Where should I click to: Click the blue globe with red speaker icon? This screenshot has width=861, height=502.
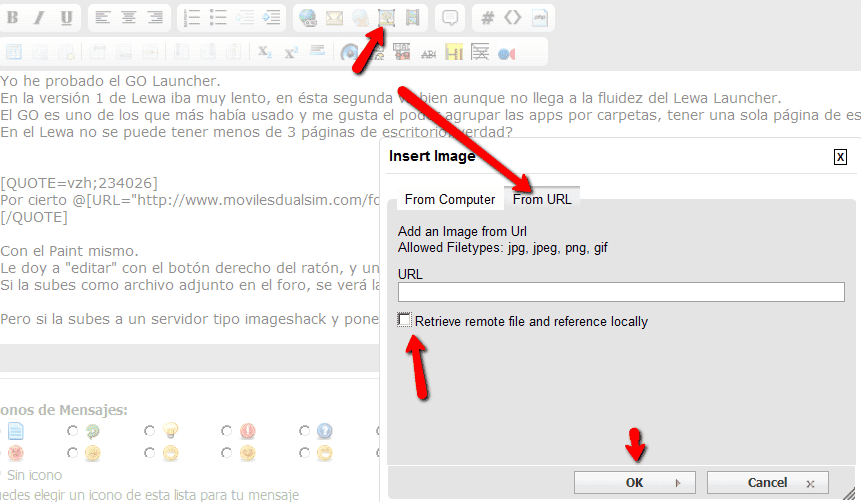point(506,54)
